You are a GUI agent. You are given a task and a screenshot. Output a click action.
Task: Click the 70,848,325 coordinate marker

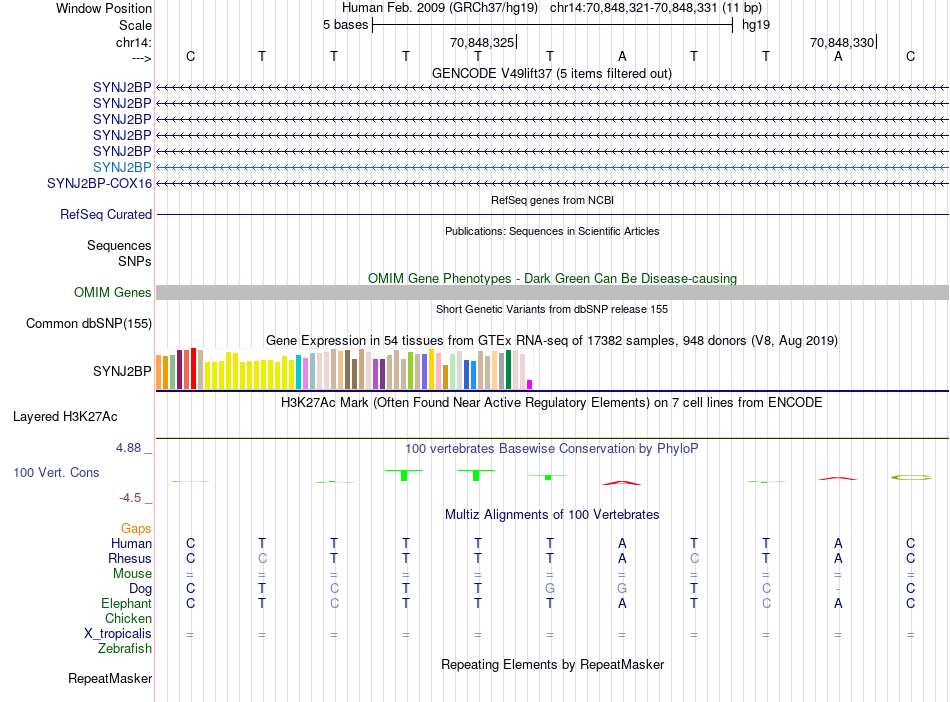coord(482,42)
